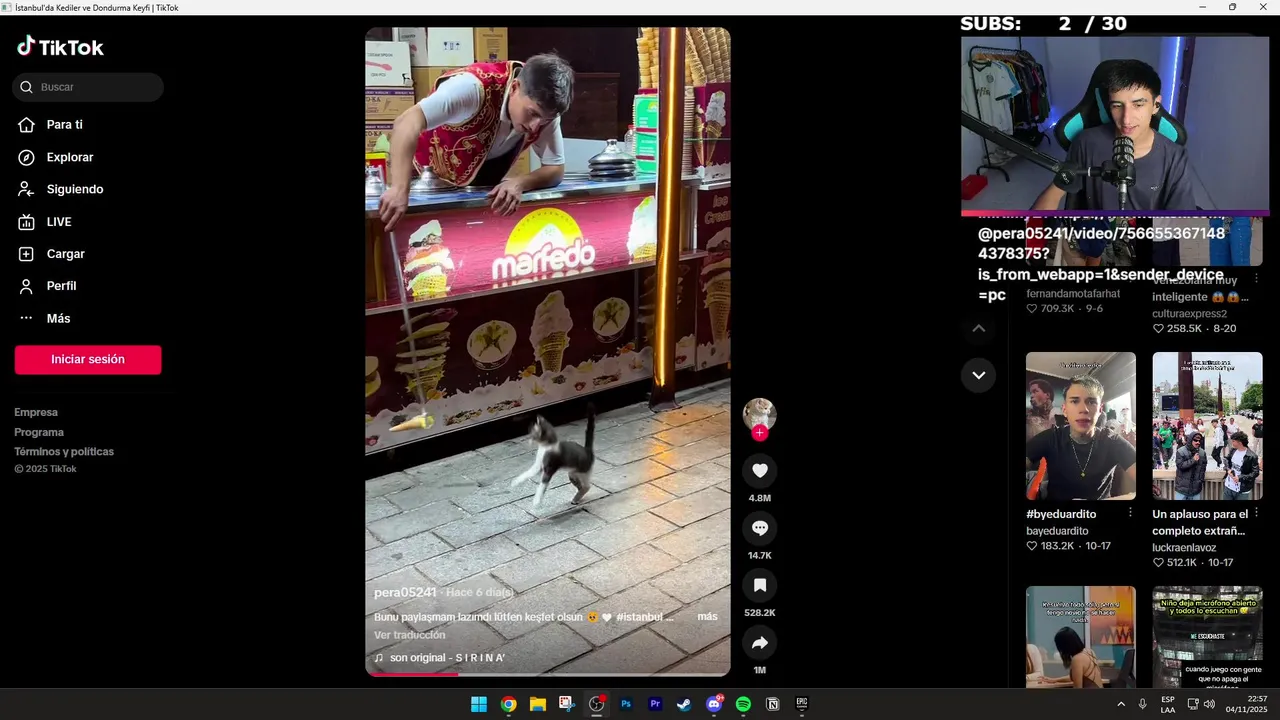Viewport: 1280px width, 720px height.
Task: Click microphone icon in system tray
Action: [1143, 704]
